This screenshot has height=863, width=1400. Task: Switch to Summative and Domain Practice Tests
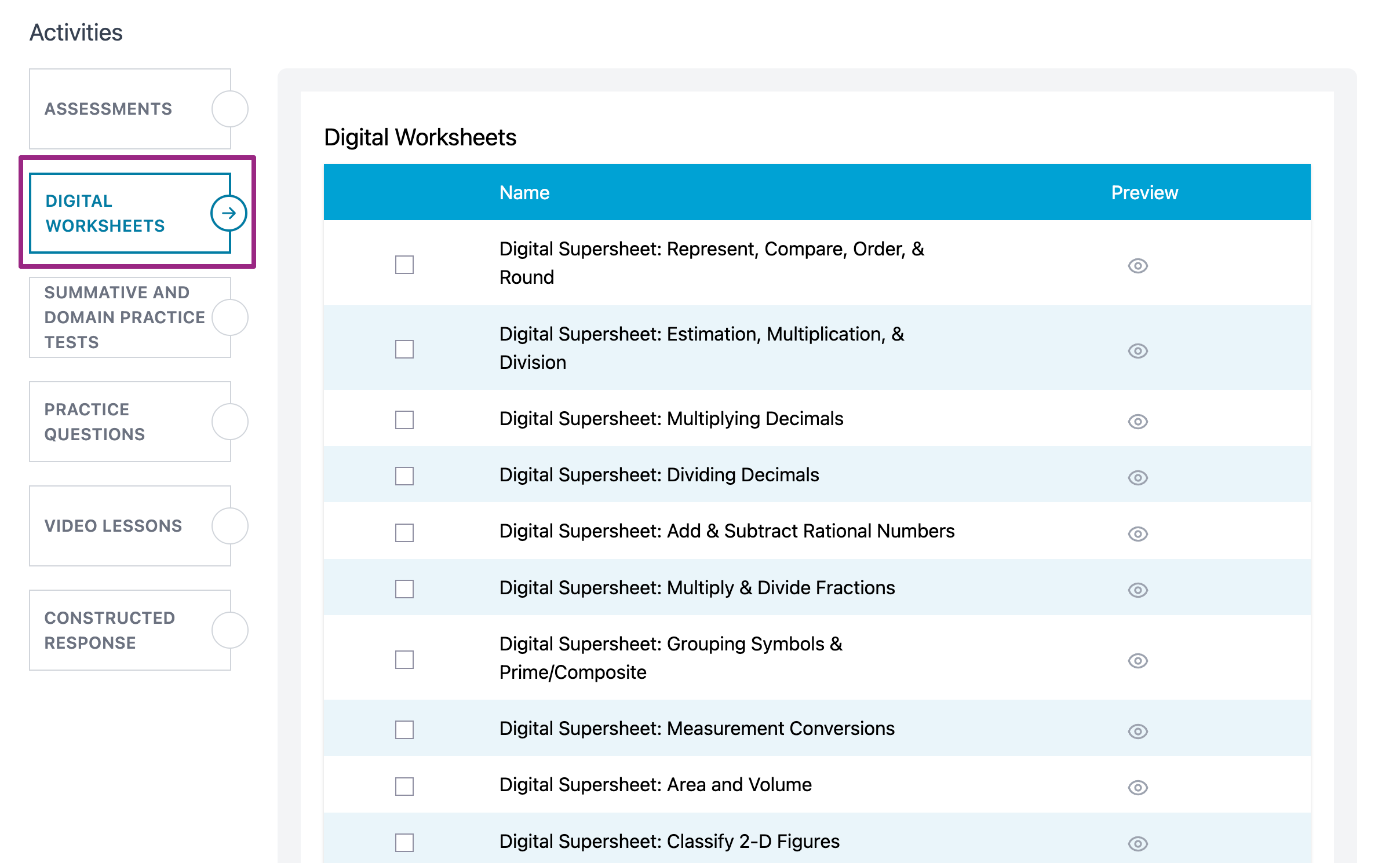pyautogui.click(x=124, y=317)
